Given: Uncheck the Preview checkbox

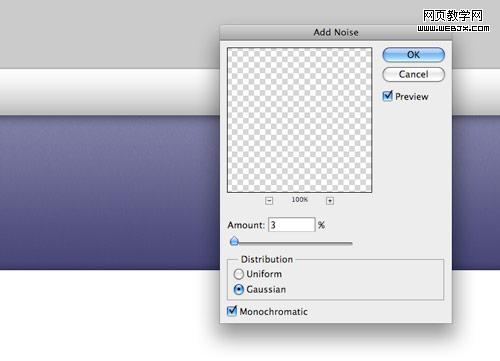Looking at the screenshot, I should [388, 96].
